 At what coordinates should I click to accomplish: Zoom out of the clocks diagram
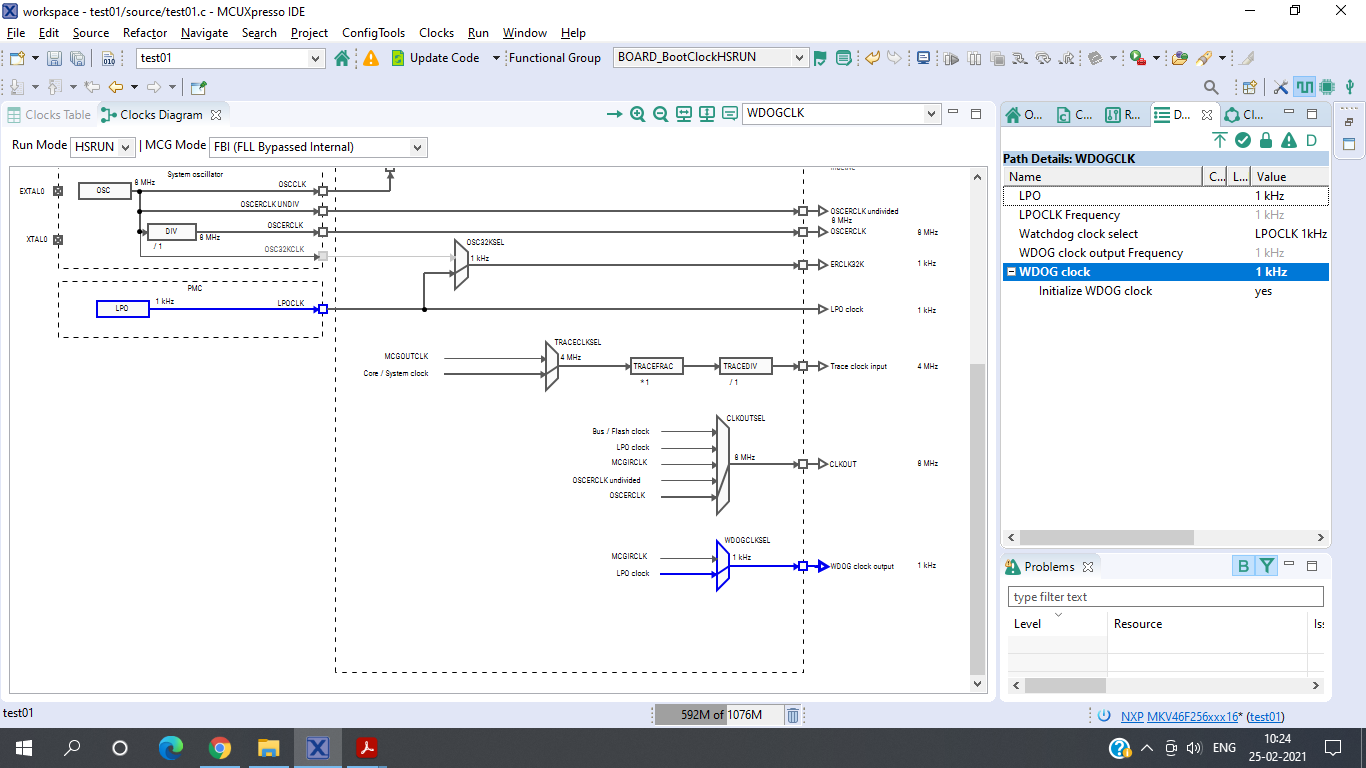pyautogui.click(x=660, y=114)
